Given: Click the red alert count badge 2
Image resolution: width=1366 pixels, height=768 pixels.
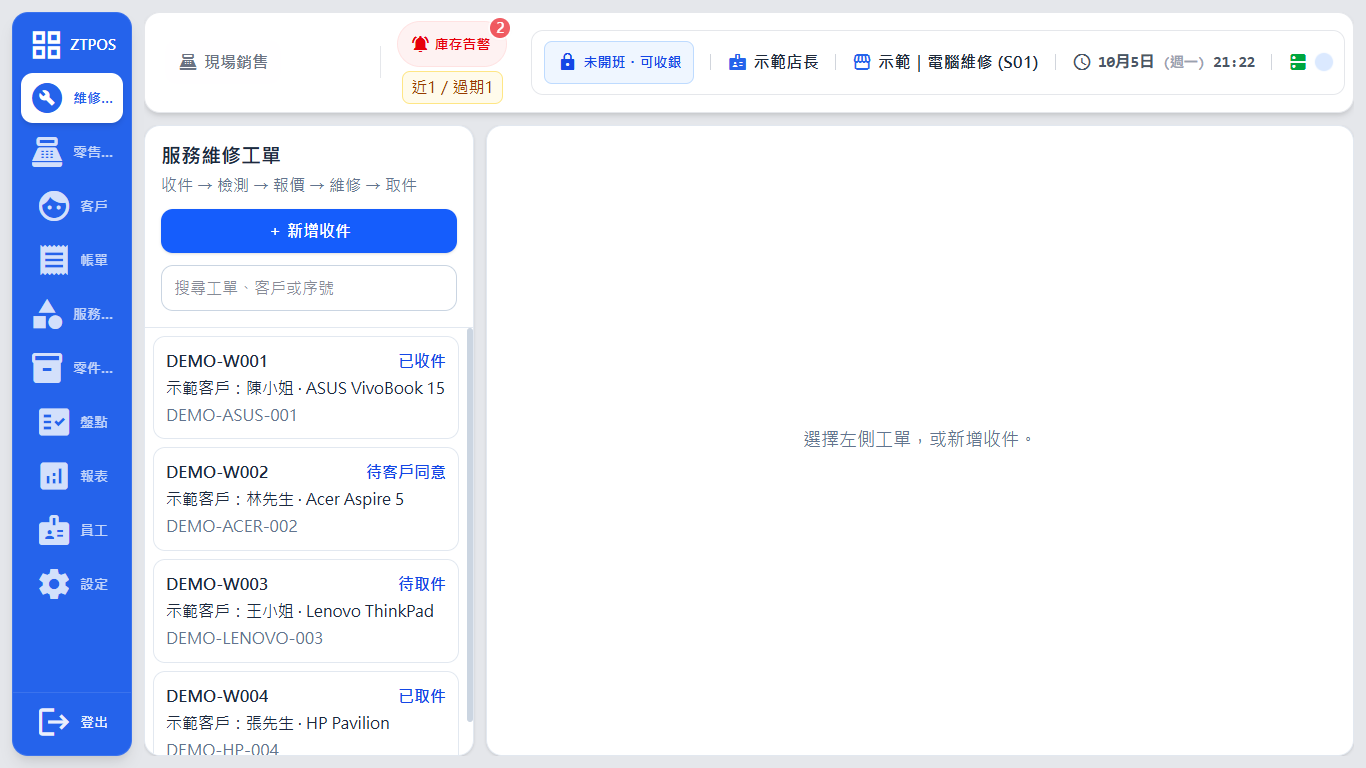Looking at the screenshot, I should pos(500,28).
